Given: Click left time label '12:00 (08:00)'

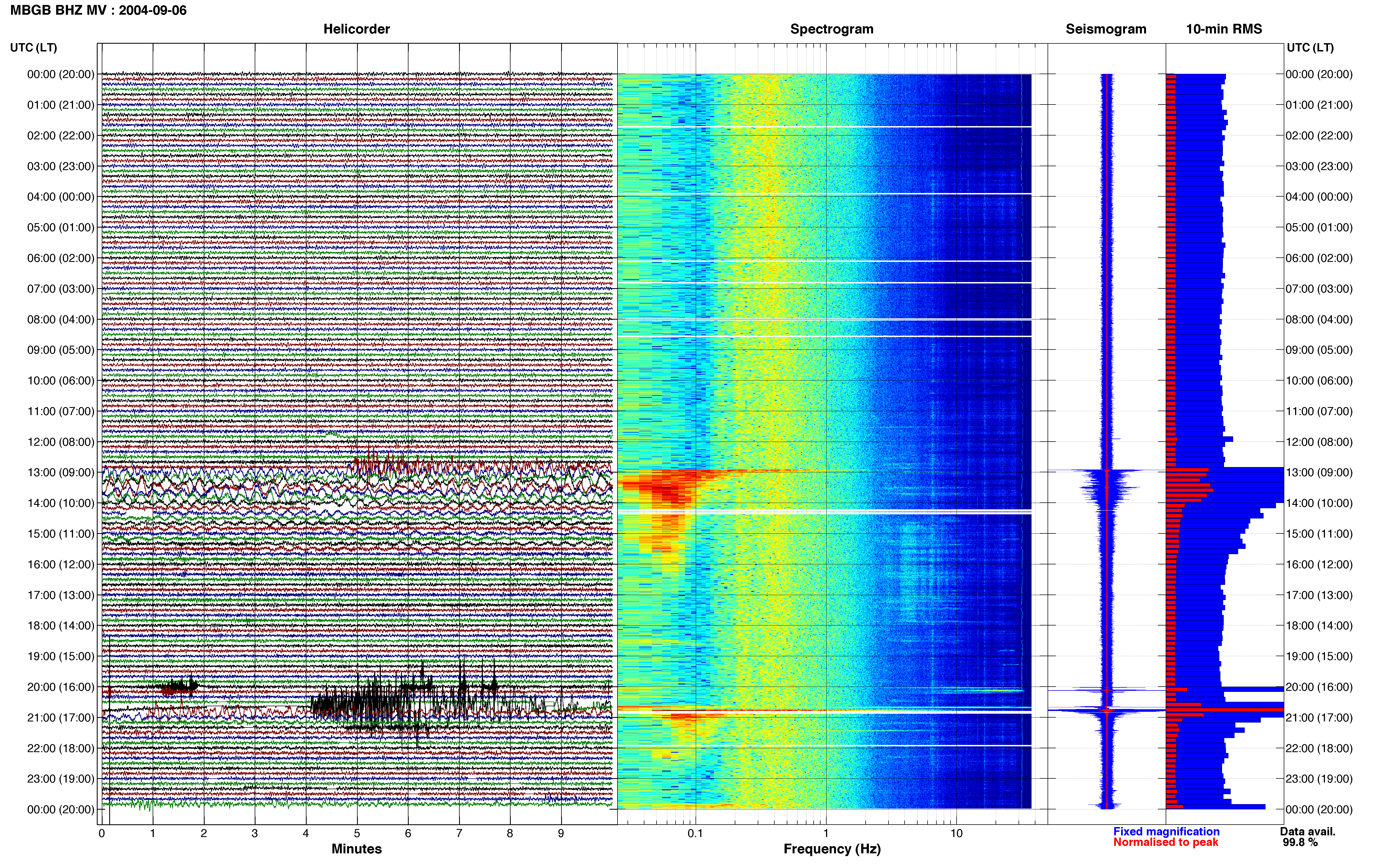Looking at the screenshot, I should 61,442.
